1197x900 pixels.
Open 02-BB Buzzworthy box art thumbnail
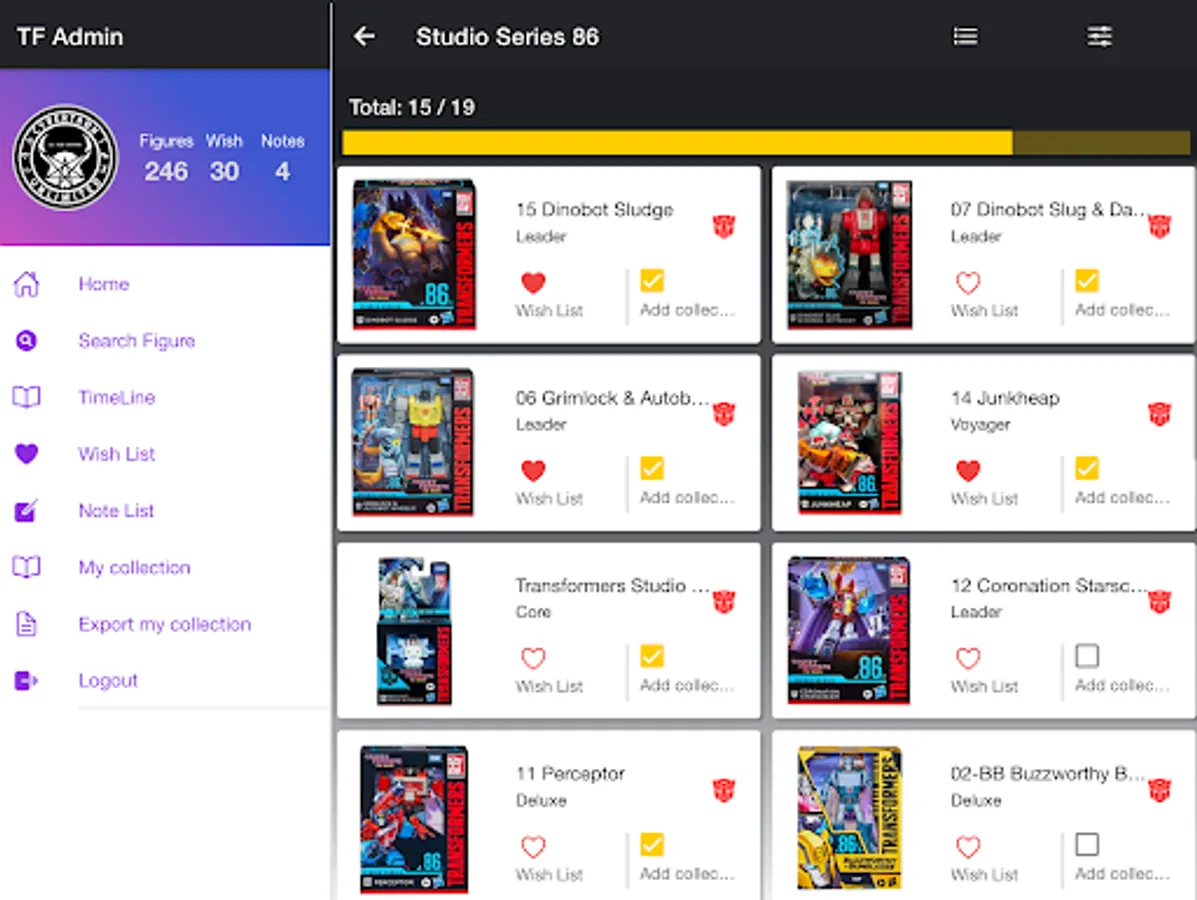[x=850, y=818]
